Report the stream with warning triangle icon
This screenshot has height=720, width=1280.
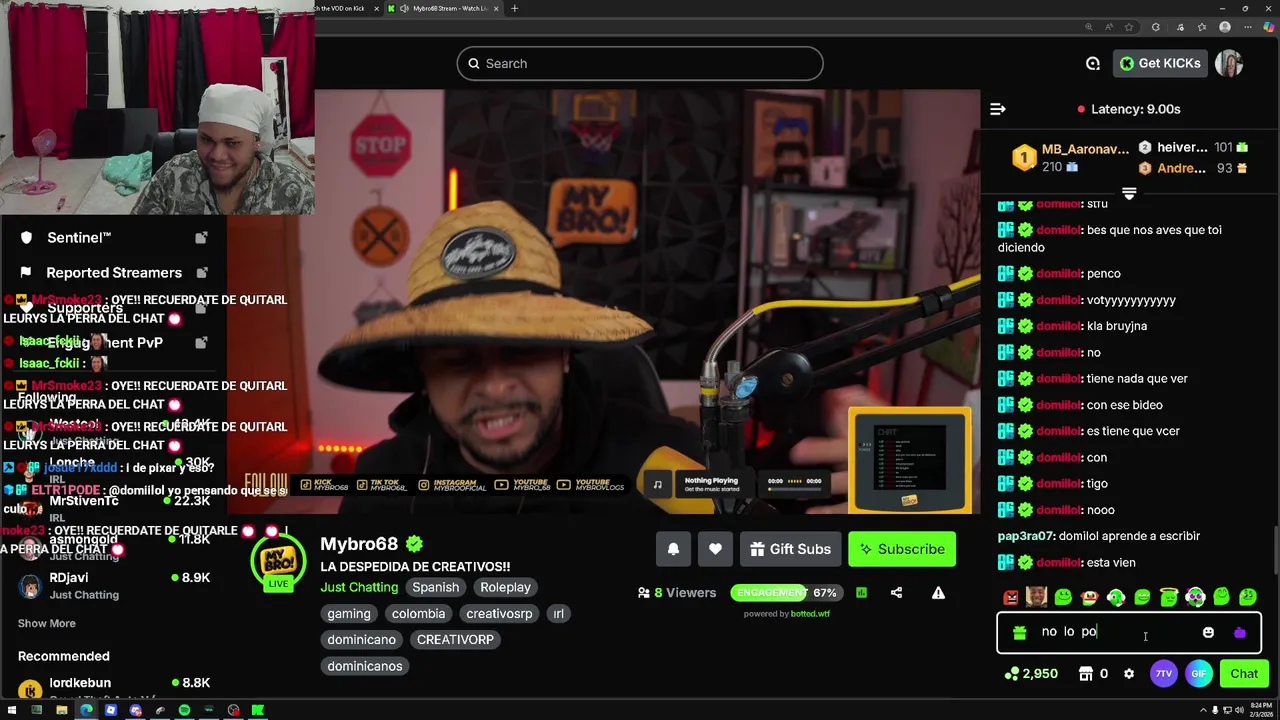(938, 593)
